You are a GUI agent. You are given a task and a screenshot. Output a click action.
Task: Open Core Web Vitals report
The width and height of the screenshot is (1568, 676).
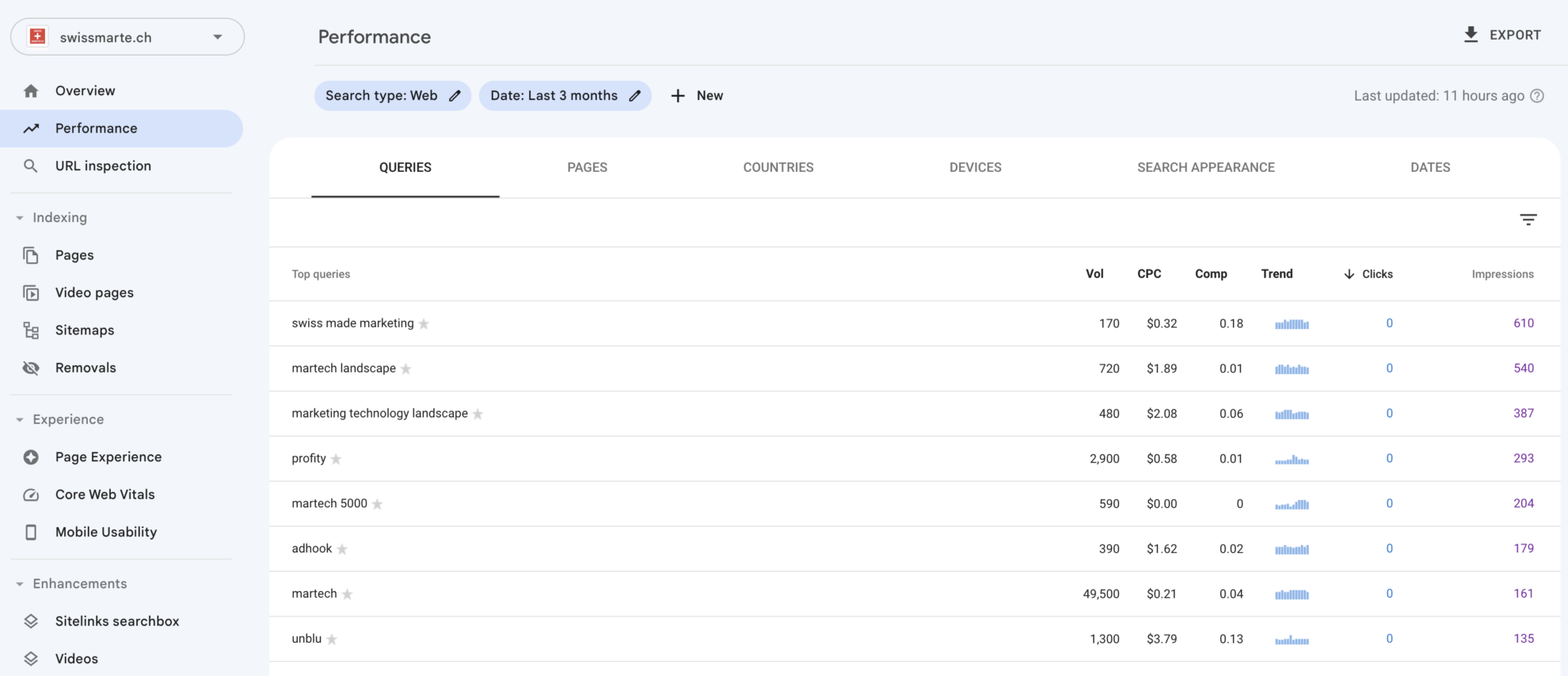[x=105, y=495]
